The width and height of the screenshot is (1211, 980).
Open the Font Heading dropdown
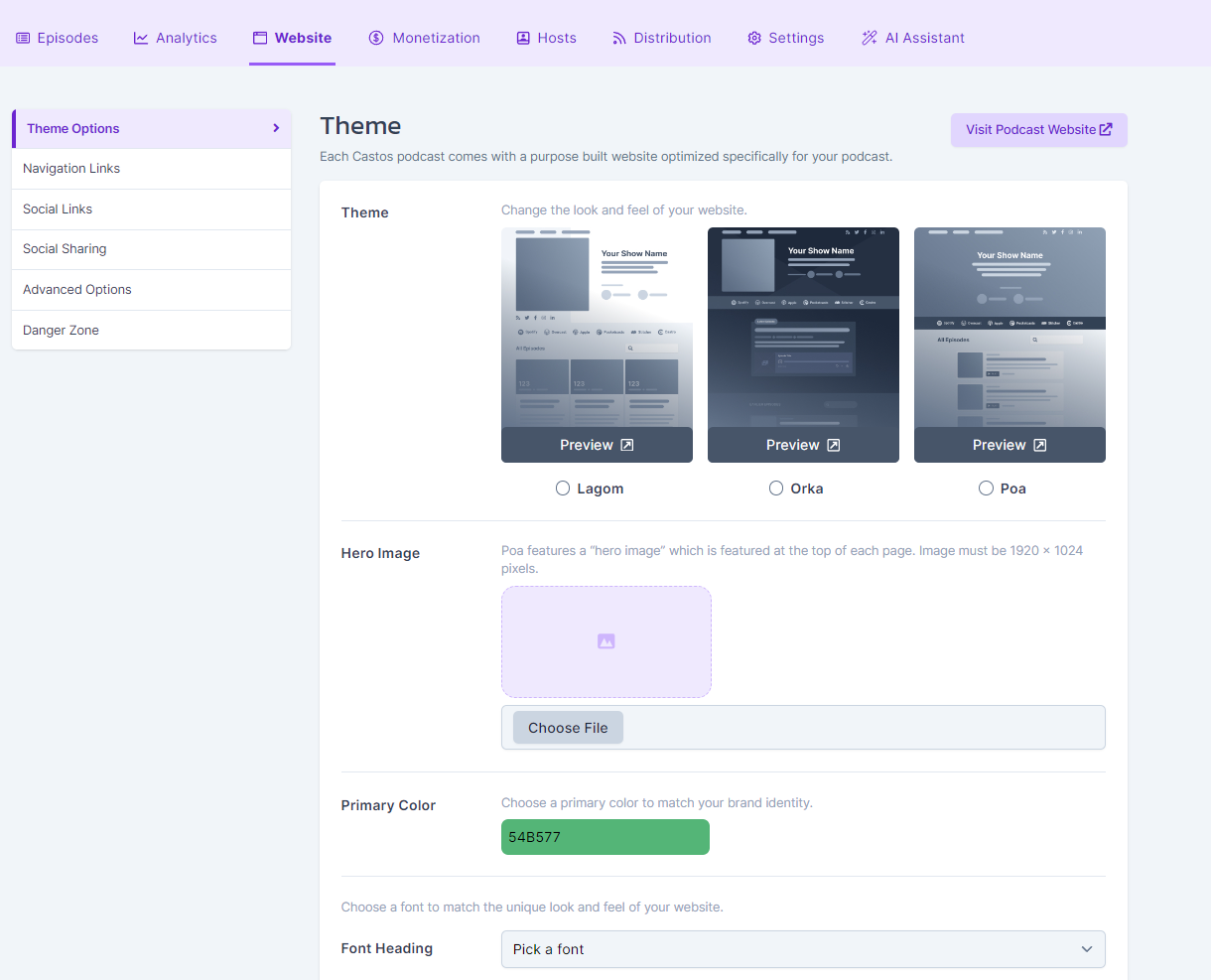click(803, 949)
